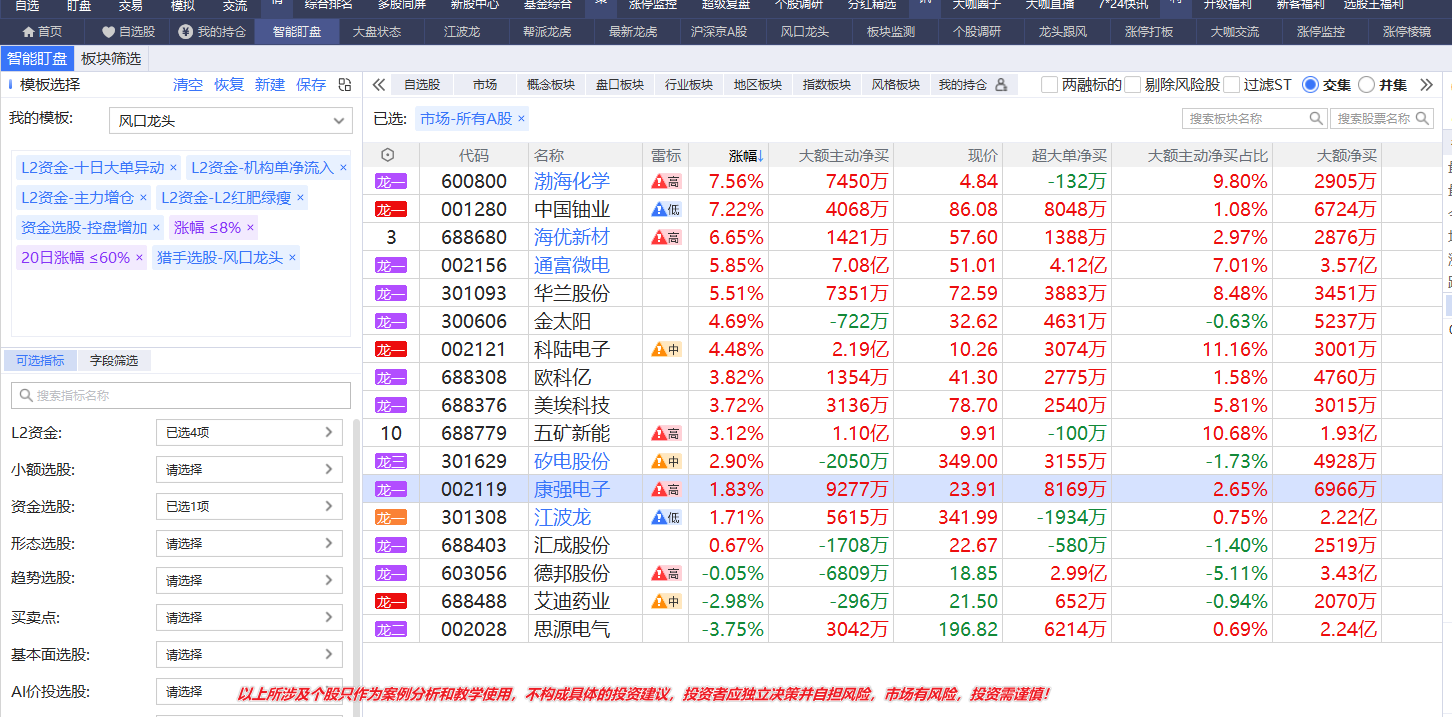Collapse sector tabs with left double-chevron

[x=379, y=85]
